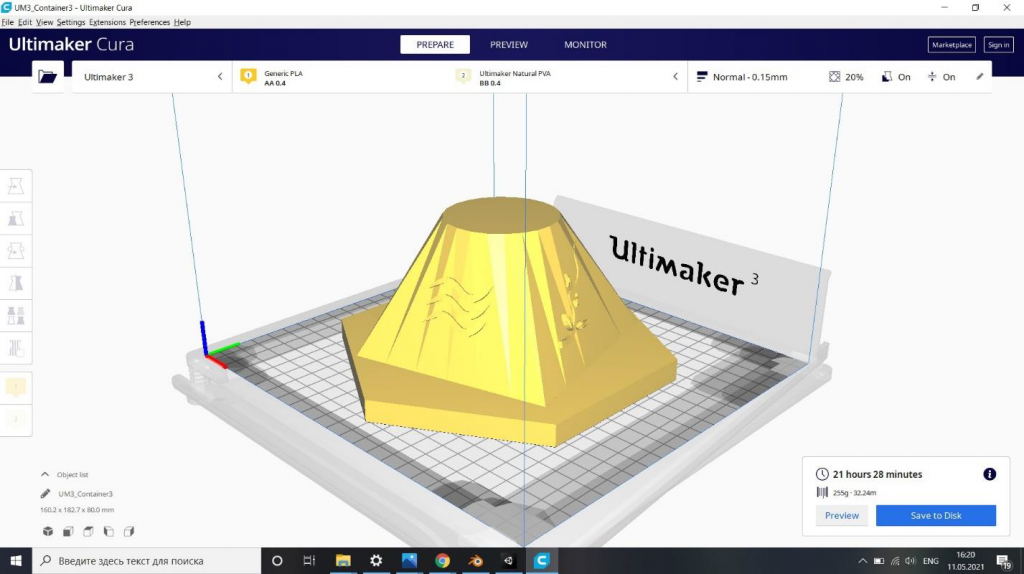Open the File menu
This screenshot has height=574, width=1024.
pos(7,22)
